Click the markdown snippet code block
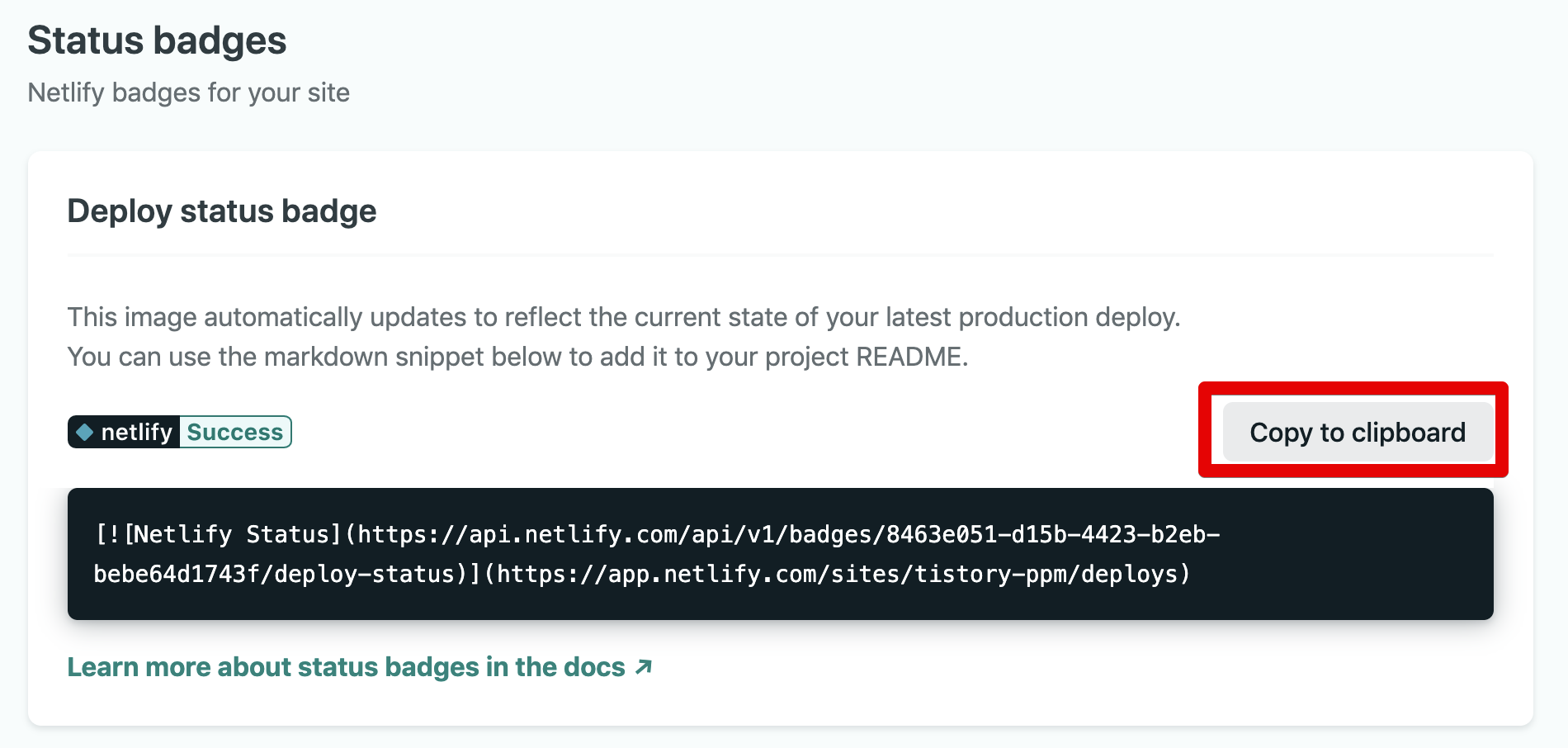The width and height of the screenshot is (1568, 748). pyautogui.click(x=781, y=554)
